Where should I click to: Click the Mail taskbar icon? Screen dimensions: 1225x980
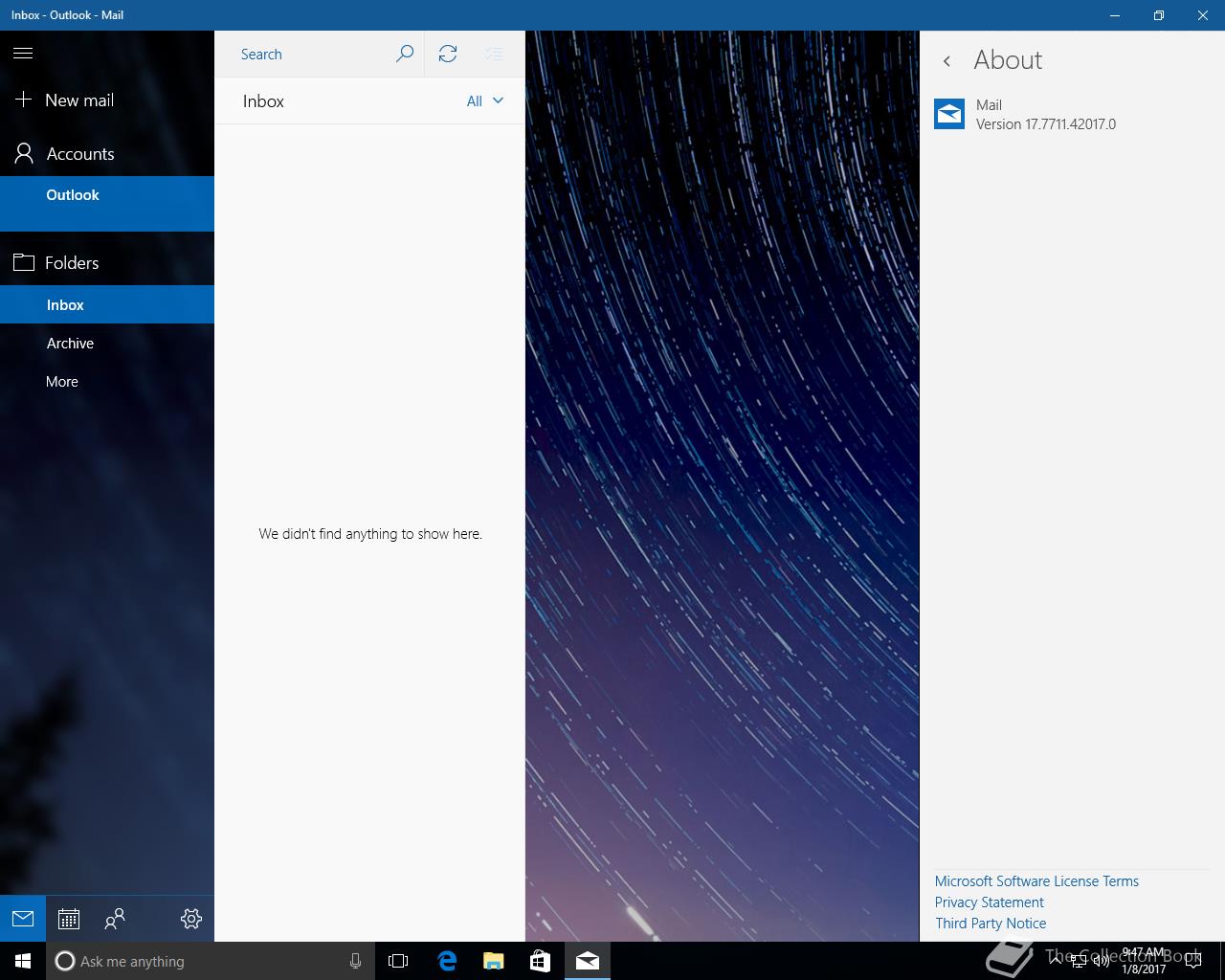[588, 961]
